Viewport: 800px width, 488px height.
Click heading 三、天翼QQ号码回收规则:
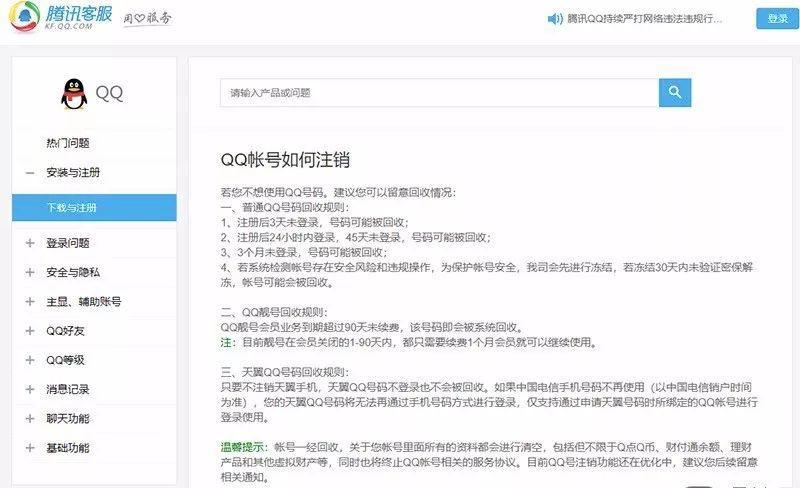pos(285,372)
